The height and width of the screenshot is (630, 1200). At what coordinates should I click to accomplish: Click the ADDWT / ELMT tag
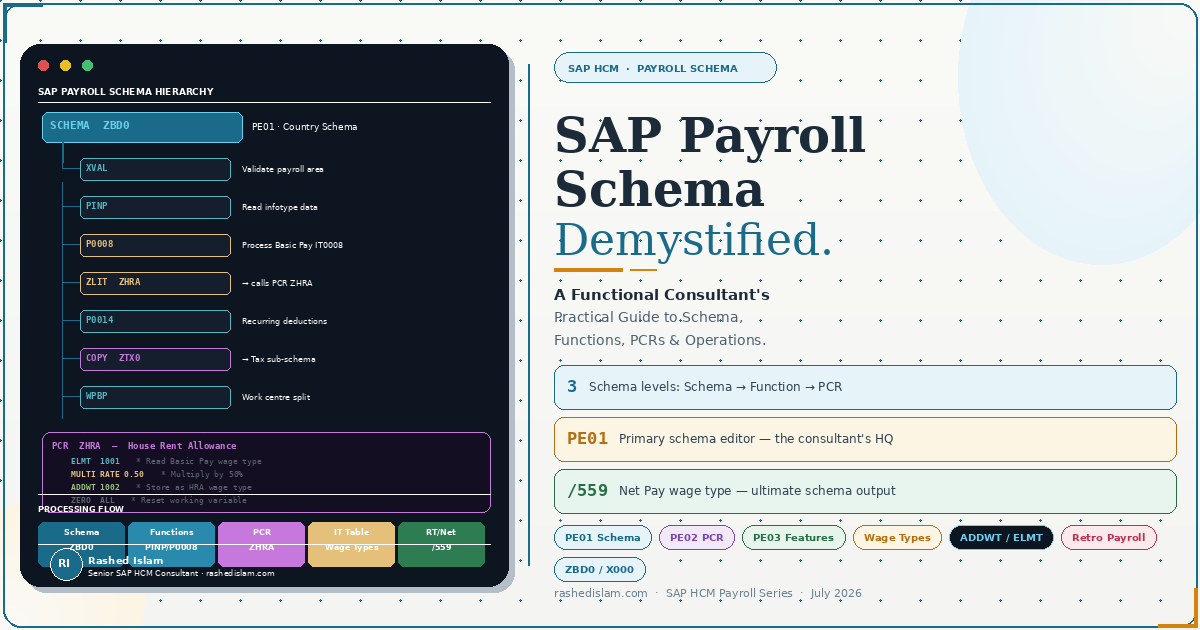1001,538
